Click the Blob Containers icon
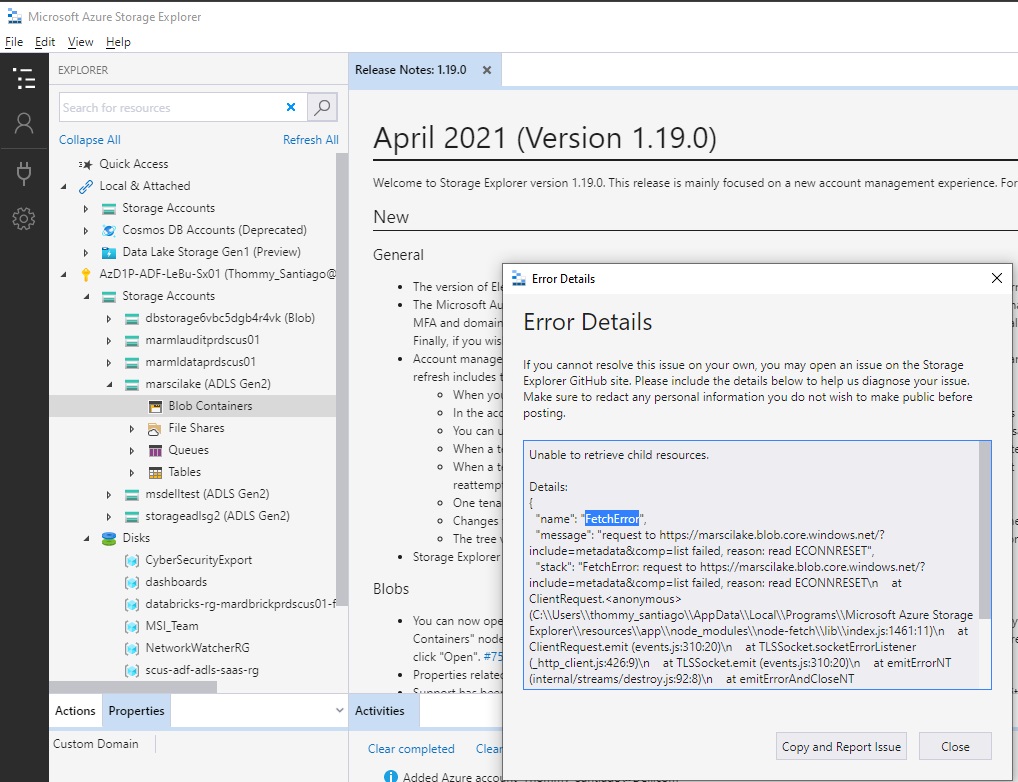Screen dimensions: 1018x782 155,407
